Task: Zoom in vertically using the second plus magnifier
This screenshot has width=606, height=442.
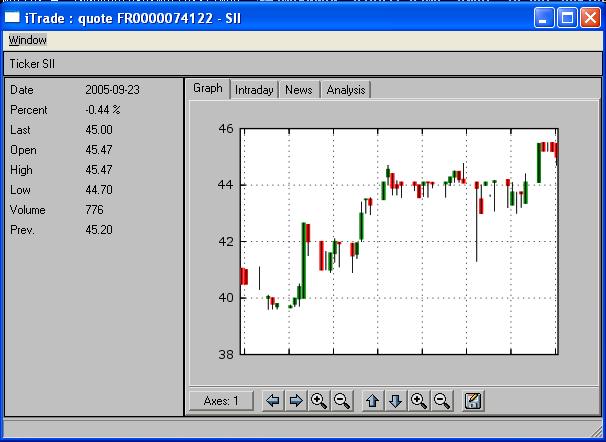Action: 419,401
